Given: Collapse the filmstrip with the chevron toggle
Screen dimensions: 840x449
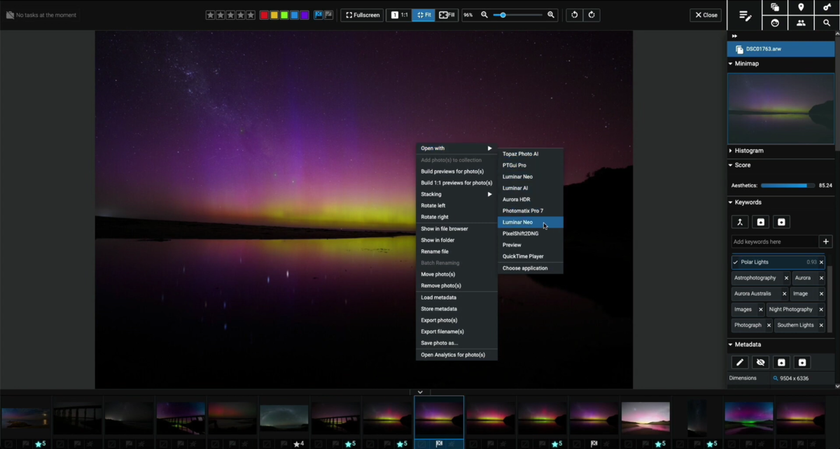Looking at the screenshot, I should pos(420,393).
